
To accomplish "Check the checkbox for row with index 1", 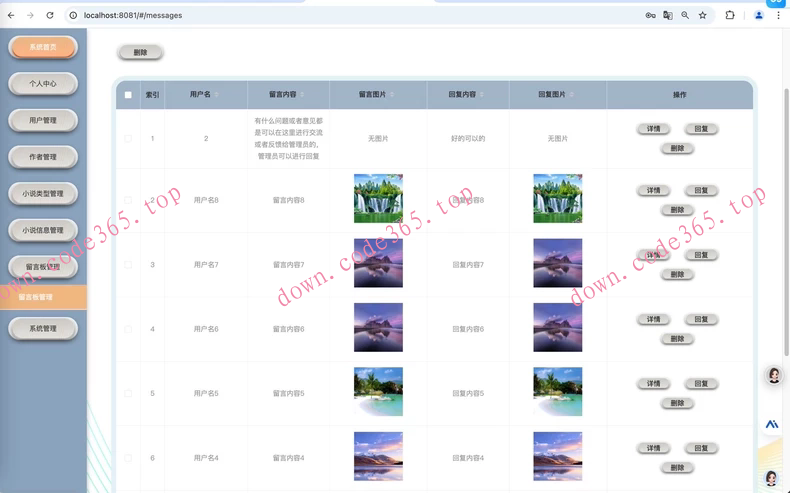I will point(128,138).
